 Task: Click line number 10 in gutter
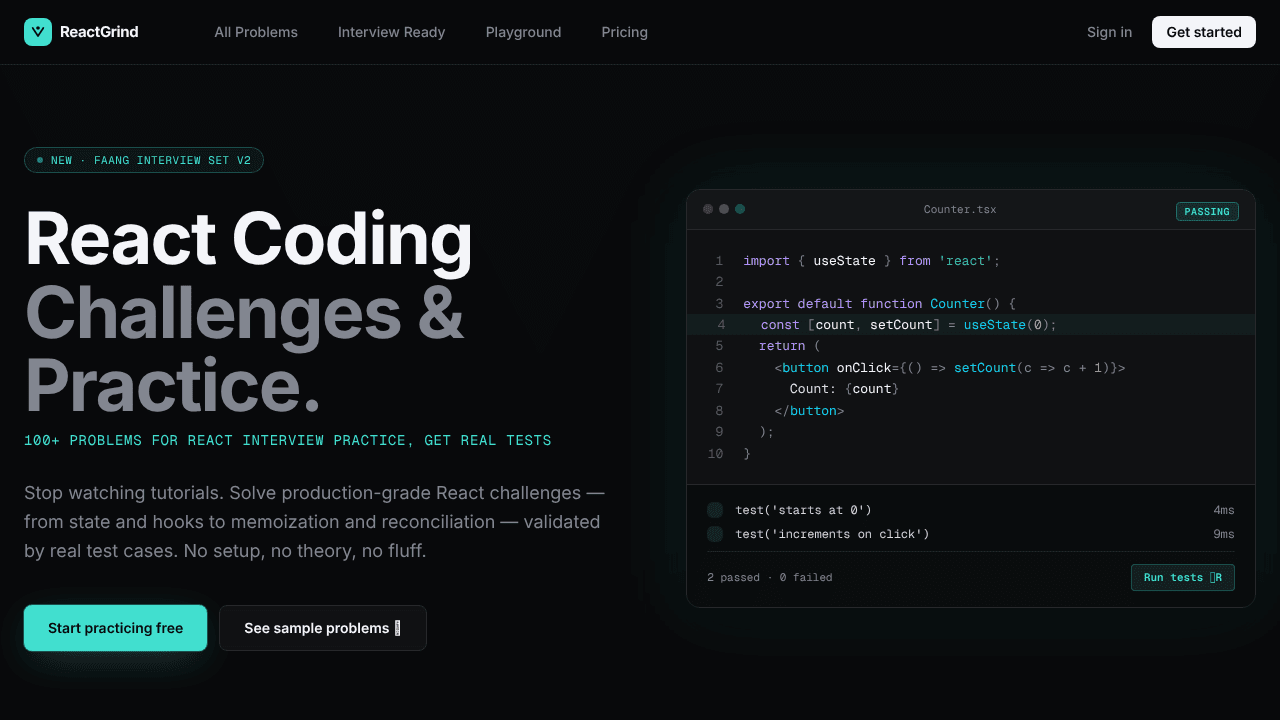715,453
